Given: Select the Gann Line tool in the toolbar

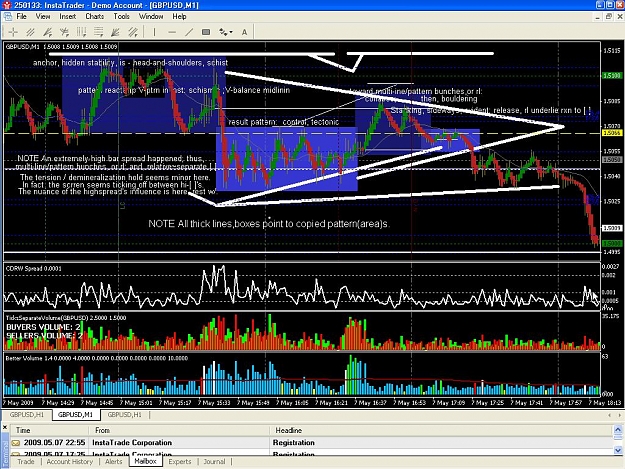Looking at the screenshot, I should [64, 32].
